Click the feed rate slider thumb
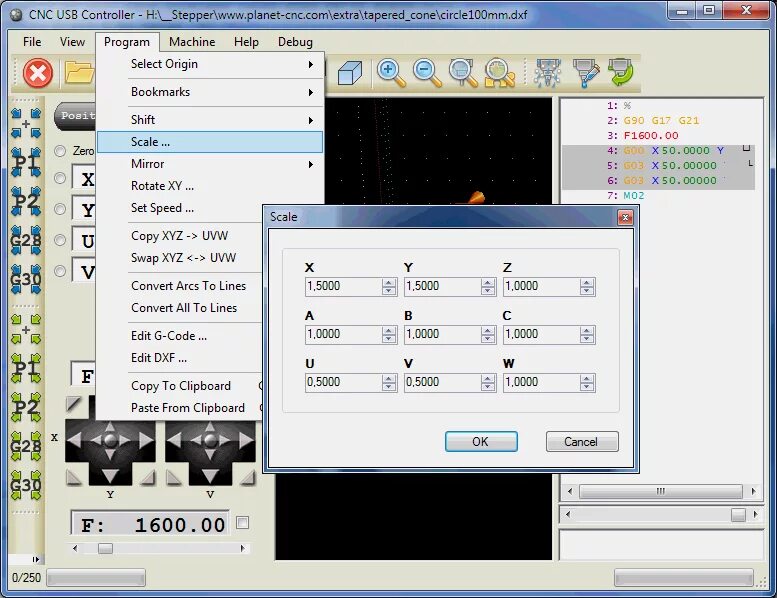Screen dimensions: 777x598 105,548
